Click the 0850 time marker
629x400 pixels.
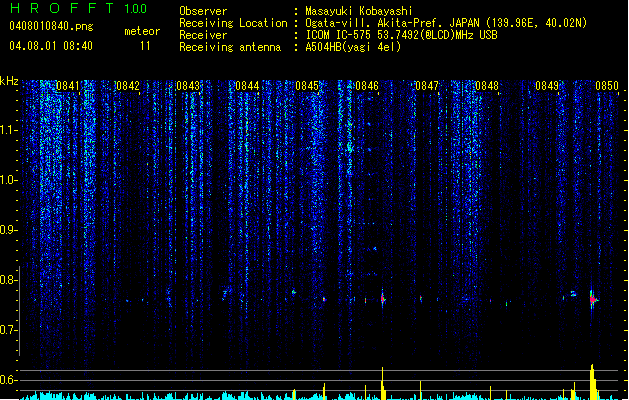(607, 86)
